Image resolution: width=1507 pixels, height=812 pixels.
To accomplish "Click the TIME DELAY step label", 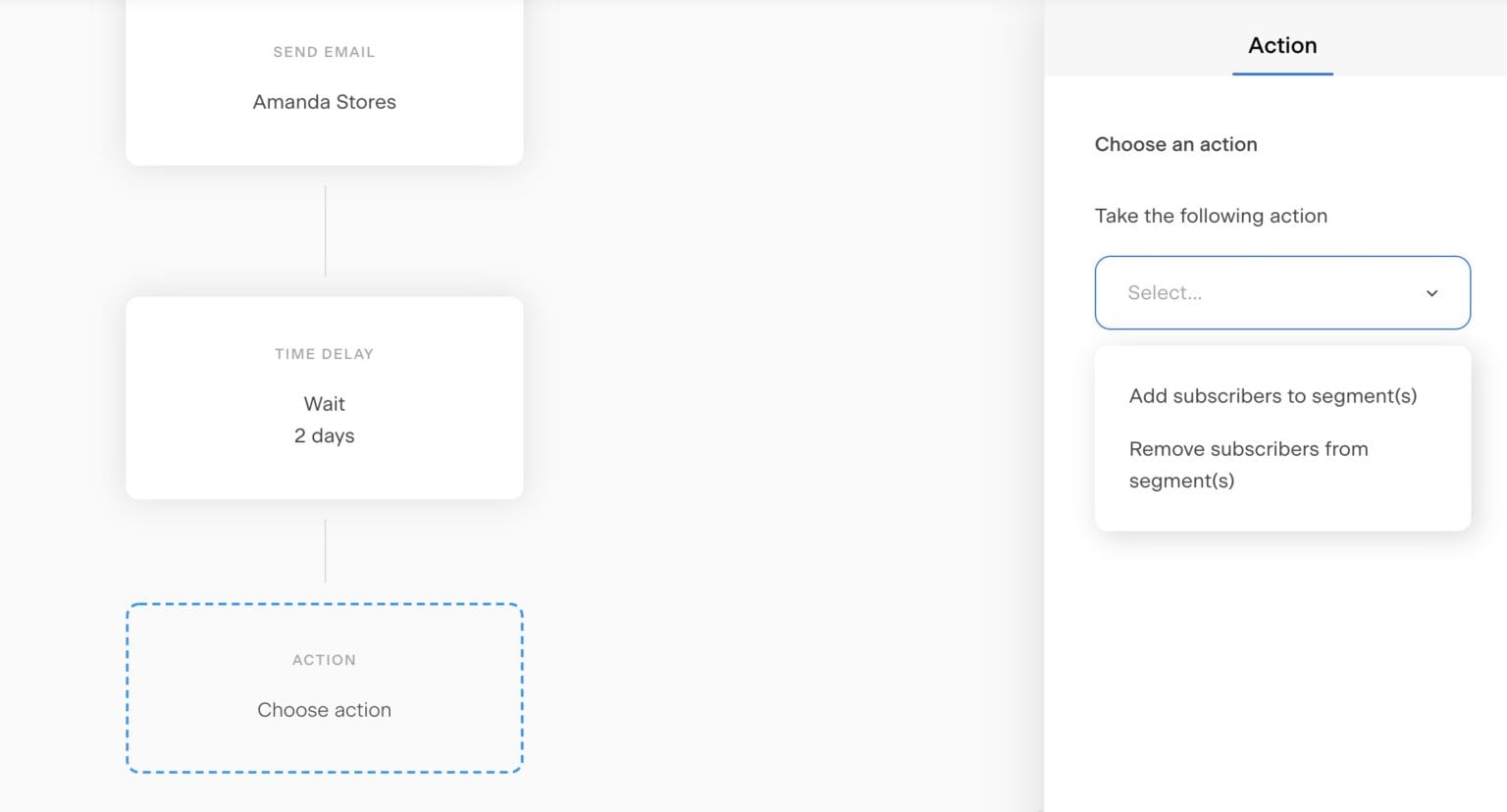I will coord(324,354).
